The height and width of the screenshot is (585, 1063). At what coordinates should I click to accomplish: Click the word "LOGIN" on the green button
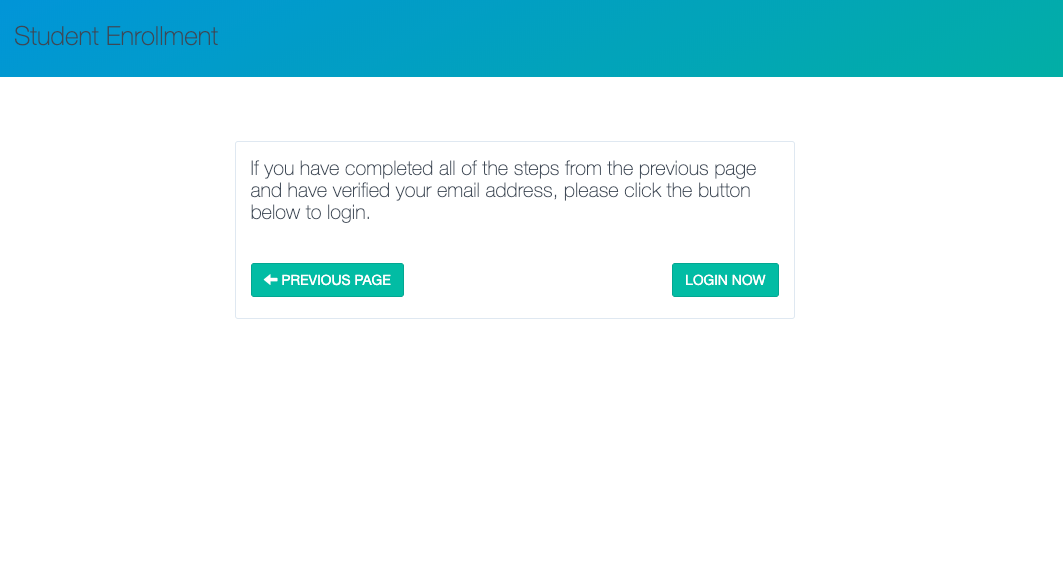tap(706, 280)
